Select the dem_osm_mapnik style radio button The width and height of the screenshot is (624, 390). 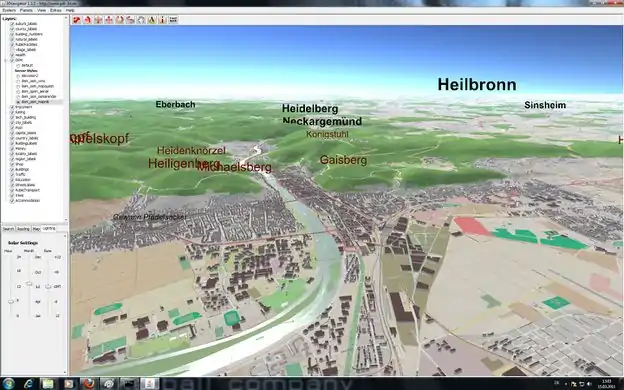click(x=18, y=102)
